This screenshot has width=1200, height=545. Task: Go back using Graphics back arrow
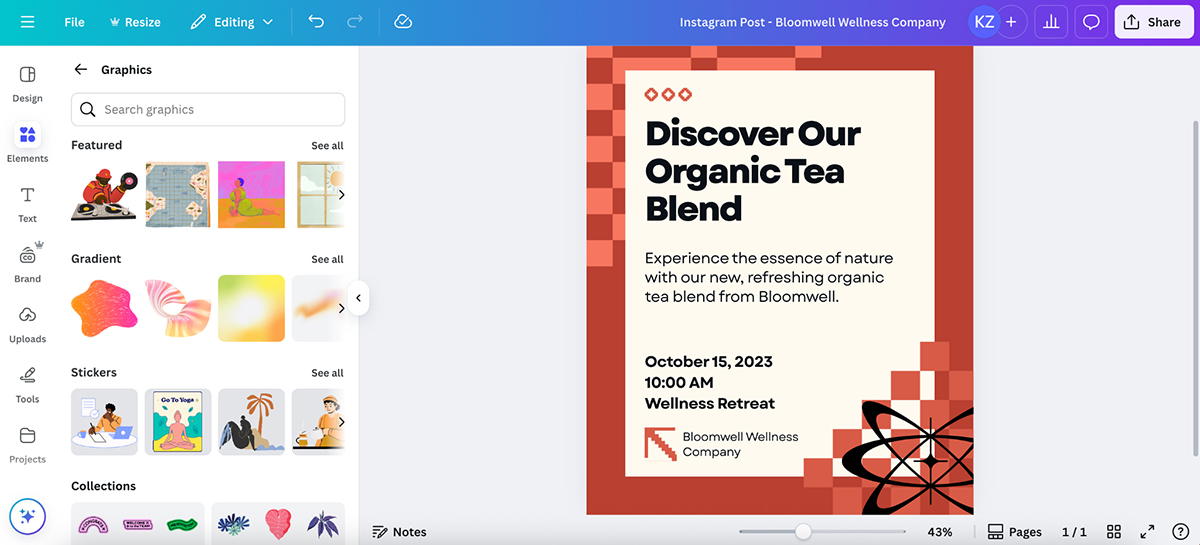tap(81, 70)
